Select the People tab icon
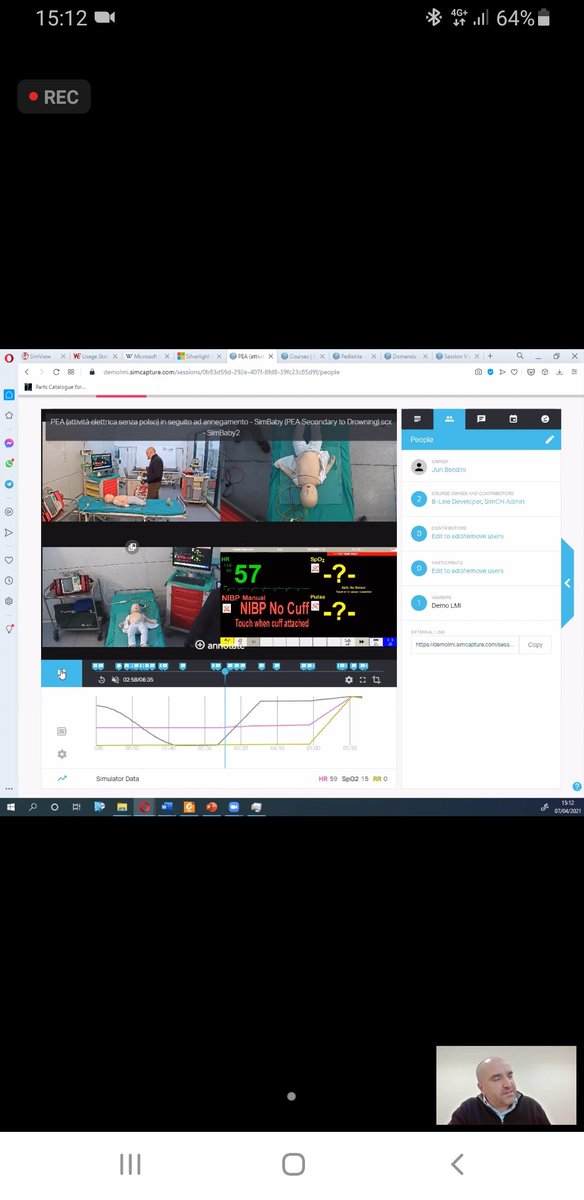 (449, 419)
